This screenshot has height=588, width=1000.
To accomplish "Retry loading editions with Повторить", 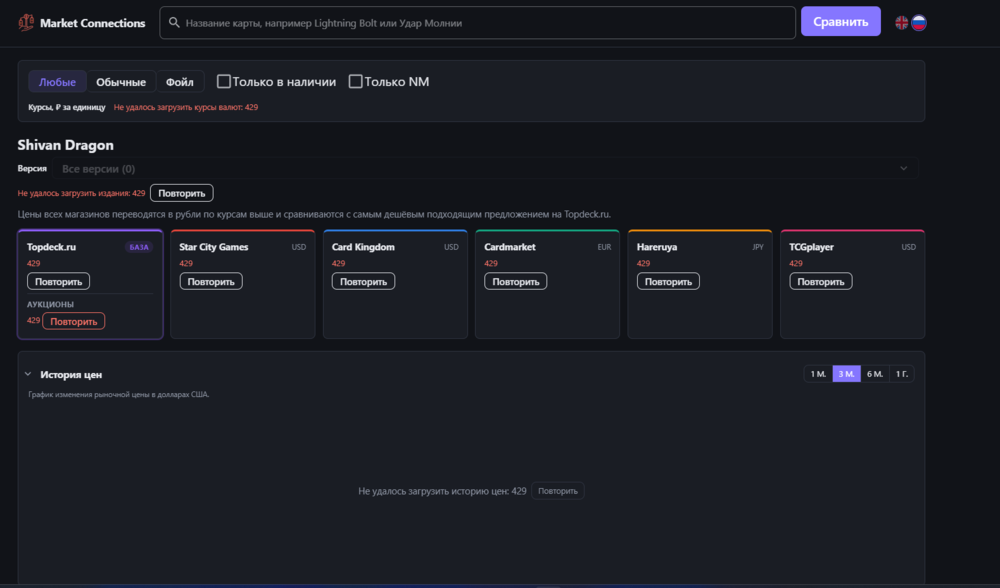I will coord(182,193).
